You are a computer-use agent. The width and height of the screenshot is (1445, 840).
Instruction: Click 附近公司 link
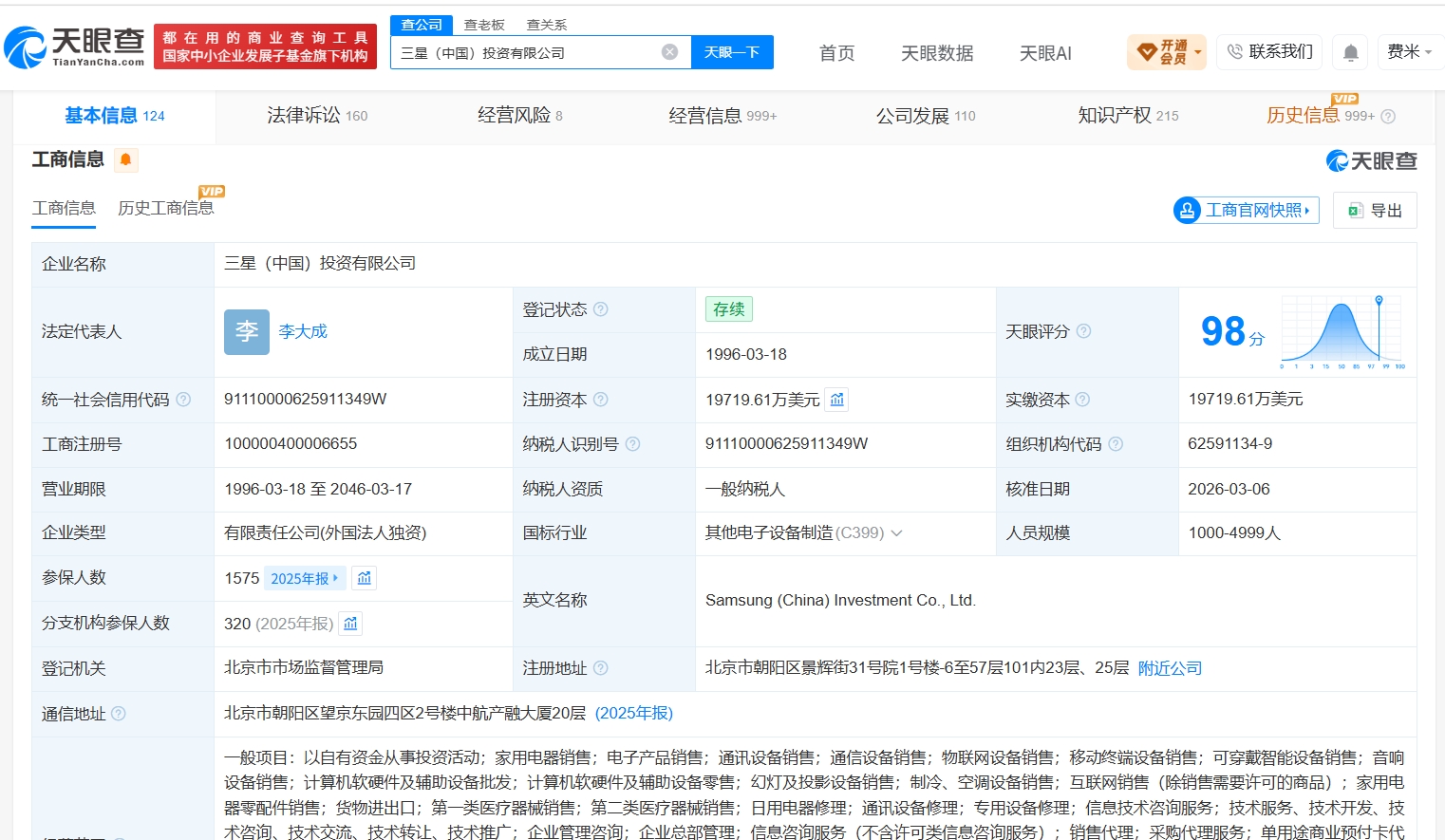click(1170, 668)
